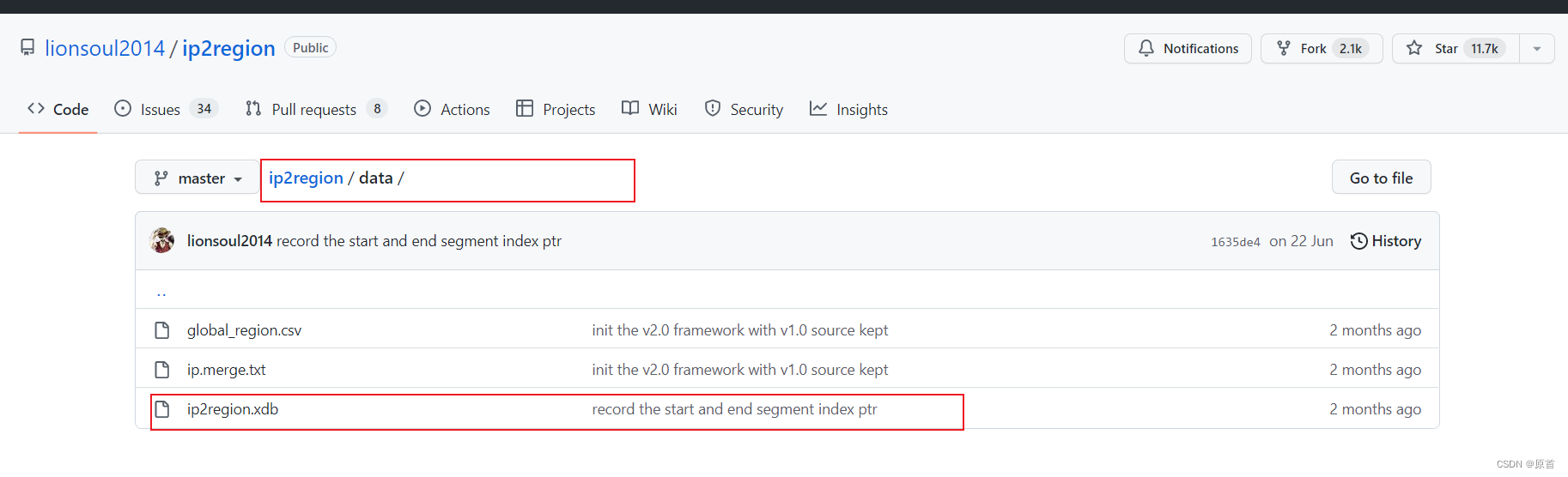Switch to the Issues tab

pos(167,109)
